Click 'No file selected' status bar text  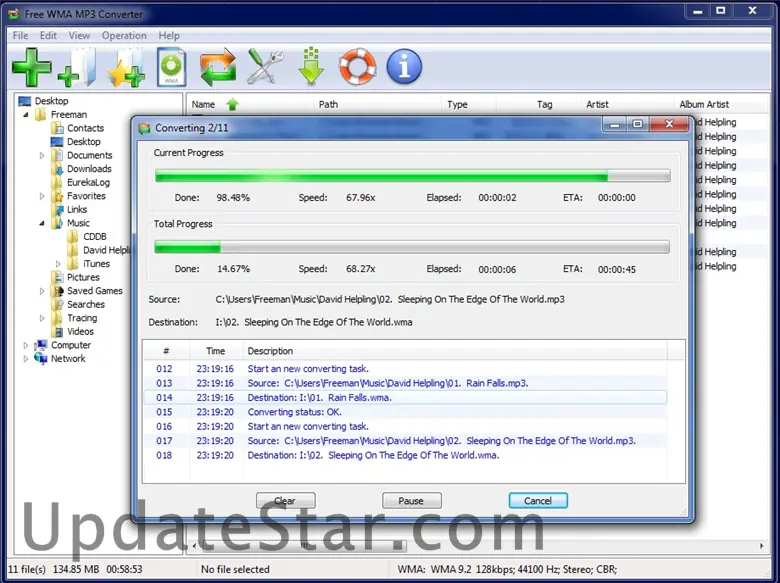coord(235,570)
